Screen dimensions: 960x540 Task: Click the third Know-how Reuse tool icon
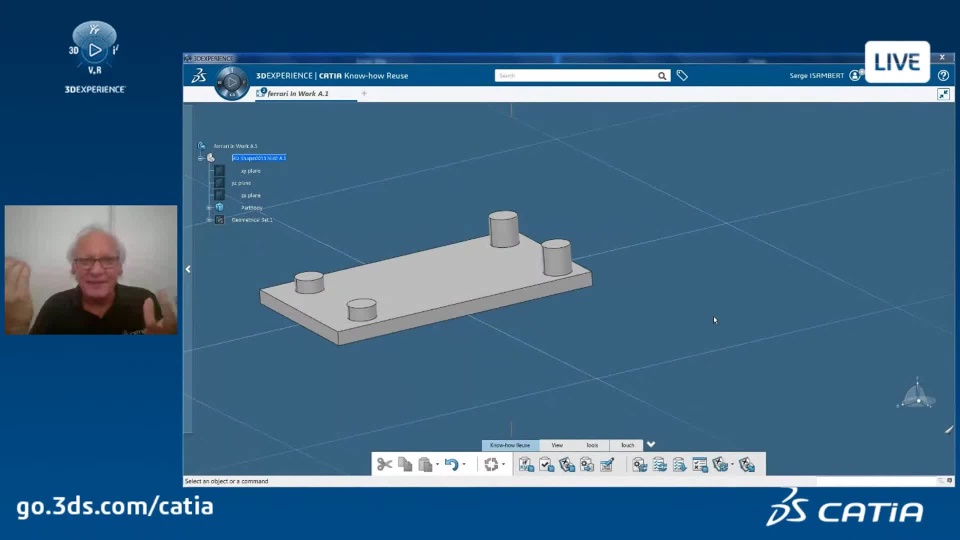coord(566,465)
